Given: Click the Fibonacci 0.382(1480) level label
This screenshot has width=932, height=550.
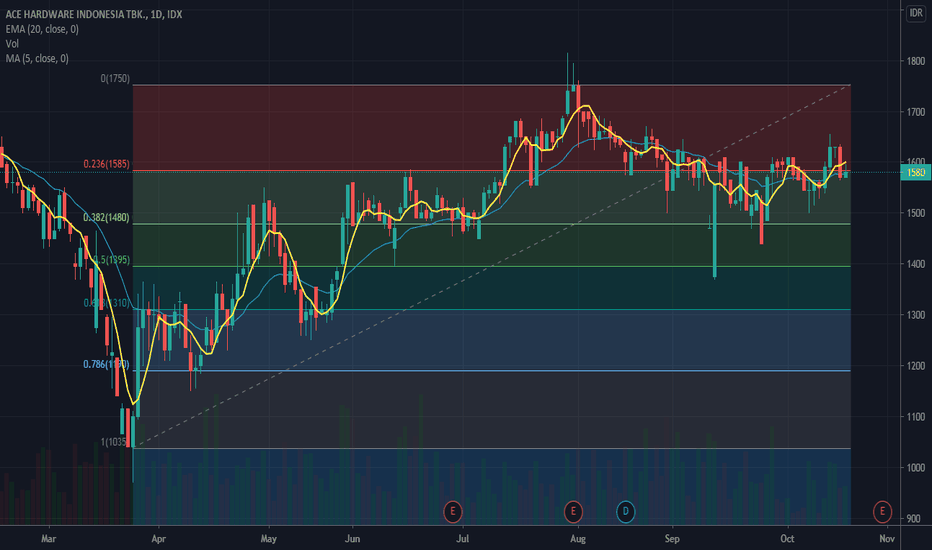Looking at the screenshot, I should (x=106, y=218).
